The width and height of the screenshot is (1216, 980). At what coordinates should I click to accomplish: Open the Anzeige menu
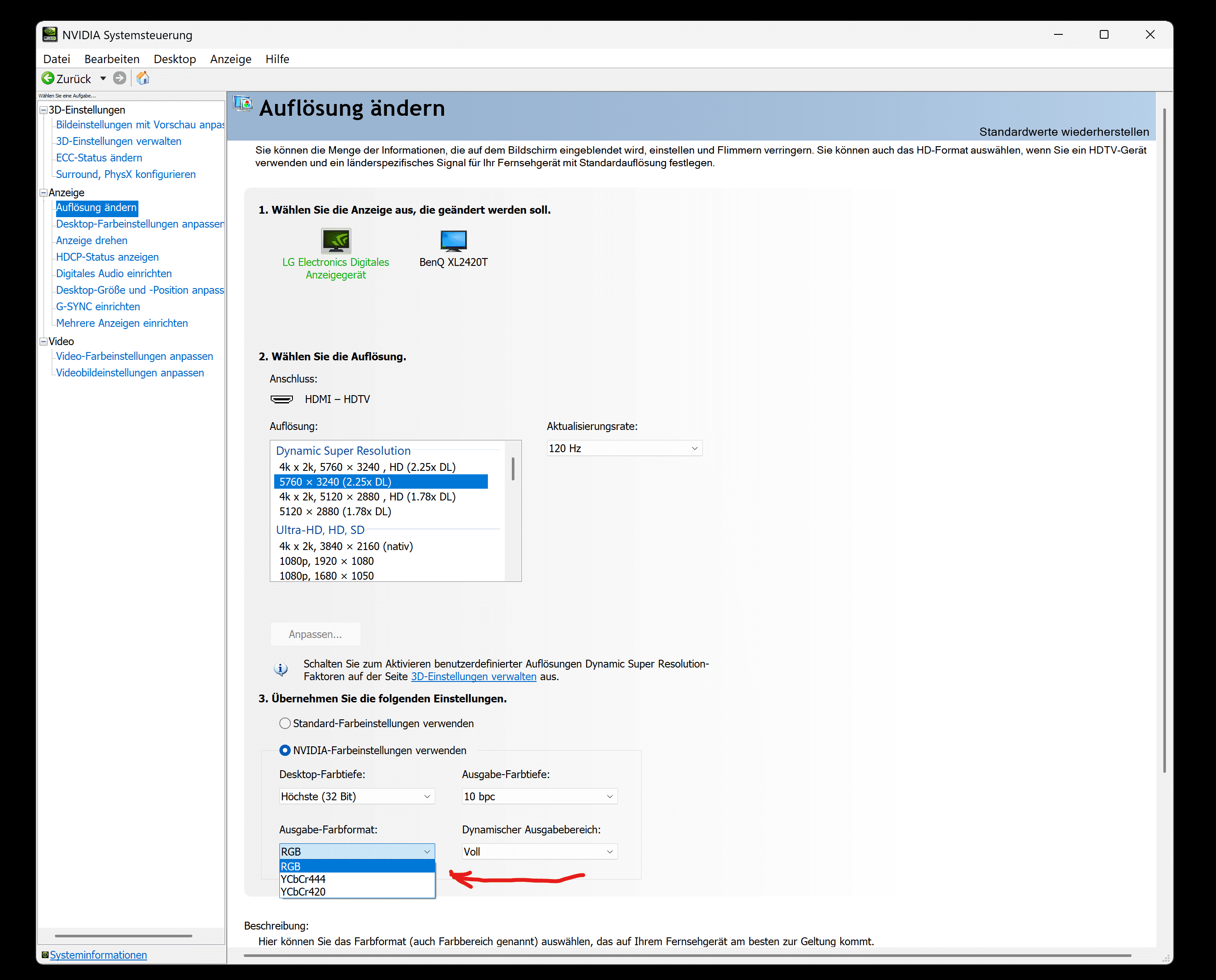pyautogui.click(x=230, y=59)
